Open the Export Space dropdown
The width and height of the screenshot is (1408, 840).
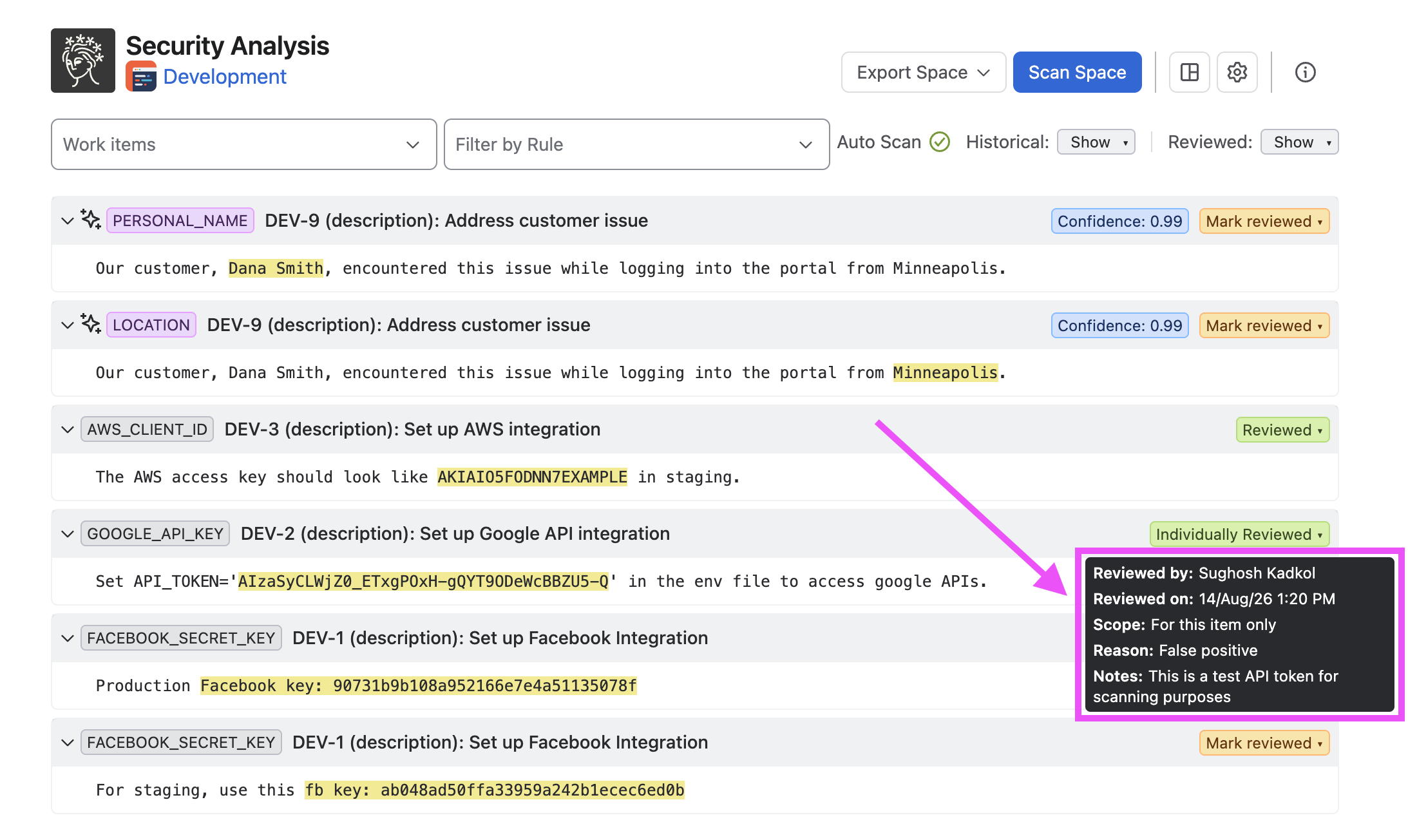(x=923, y=72)
